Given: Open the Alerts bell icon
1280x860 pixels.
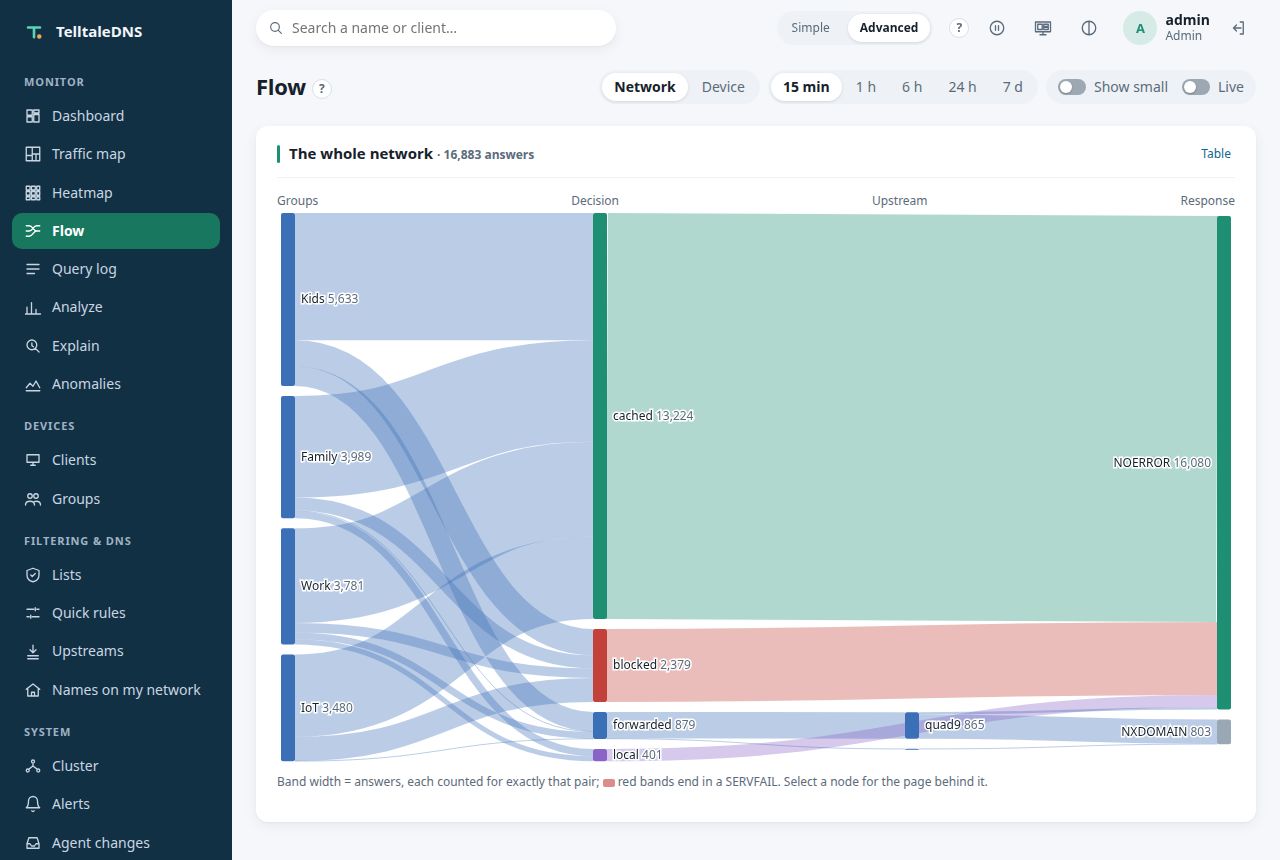Looking at the screenshot, I should coord(33,804).
